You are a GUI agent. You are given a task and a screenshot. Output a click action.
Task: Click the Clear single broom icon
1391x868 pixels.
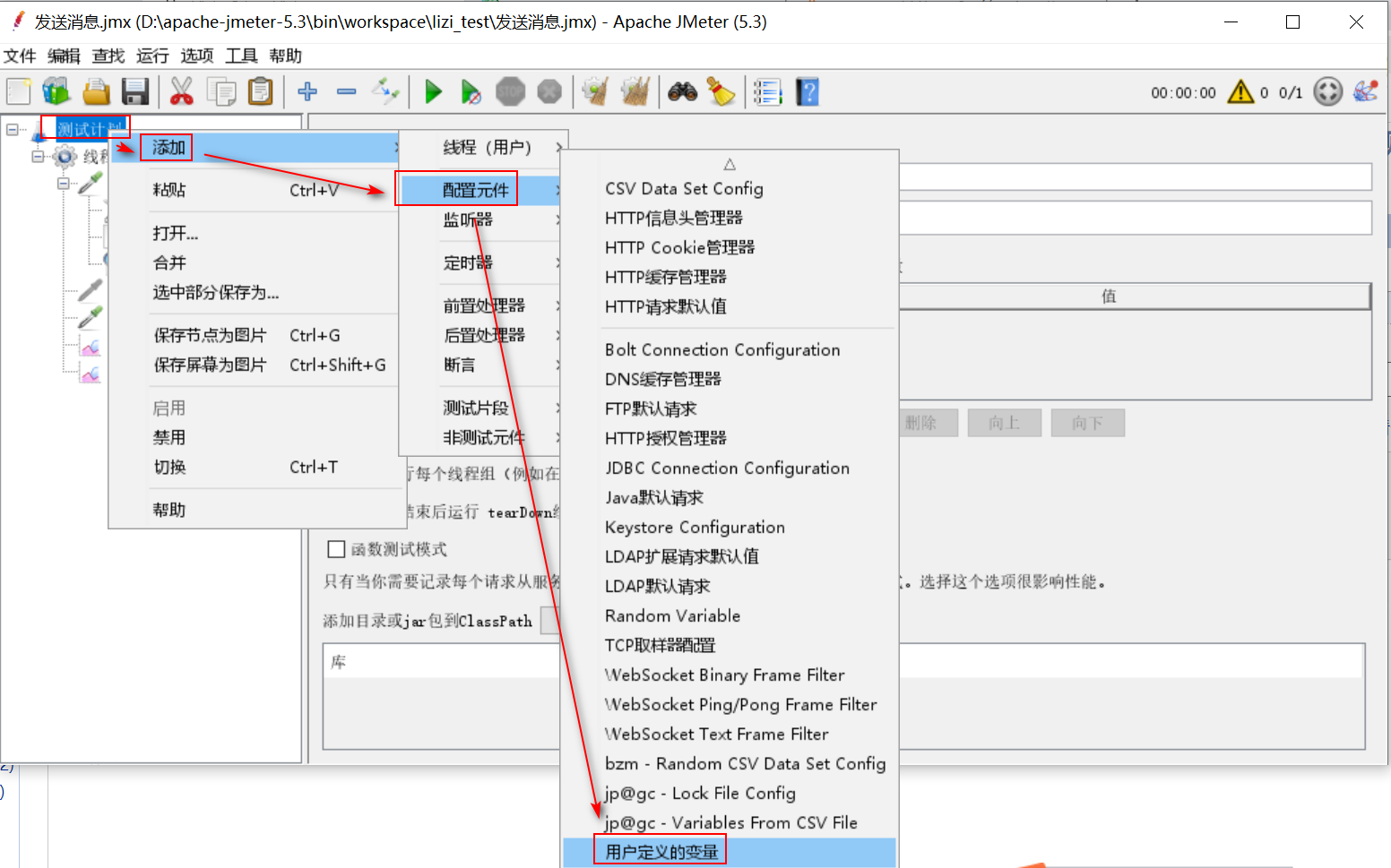(595, 91)
